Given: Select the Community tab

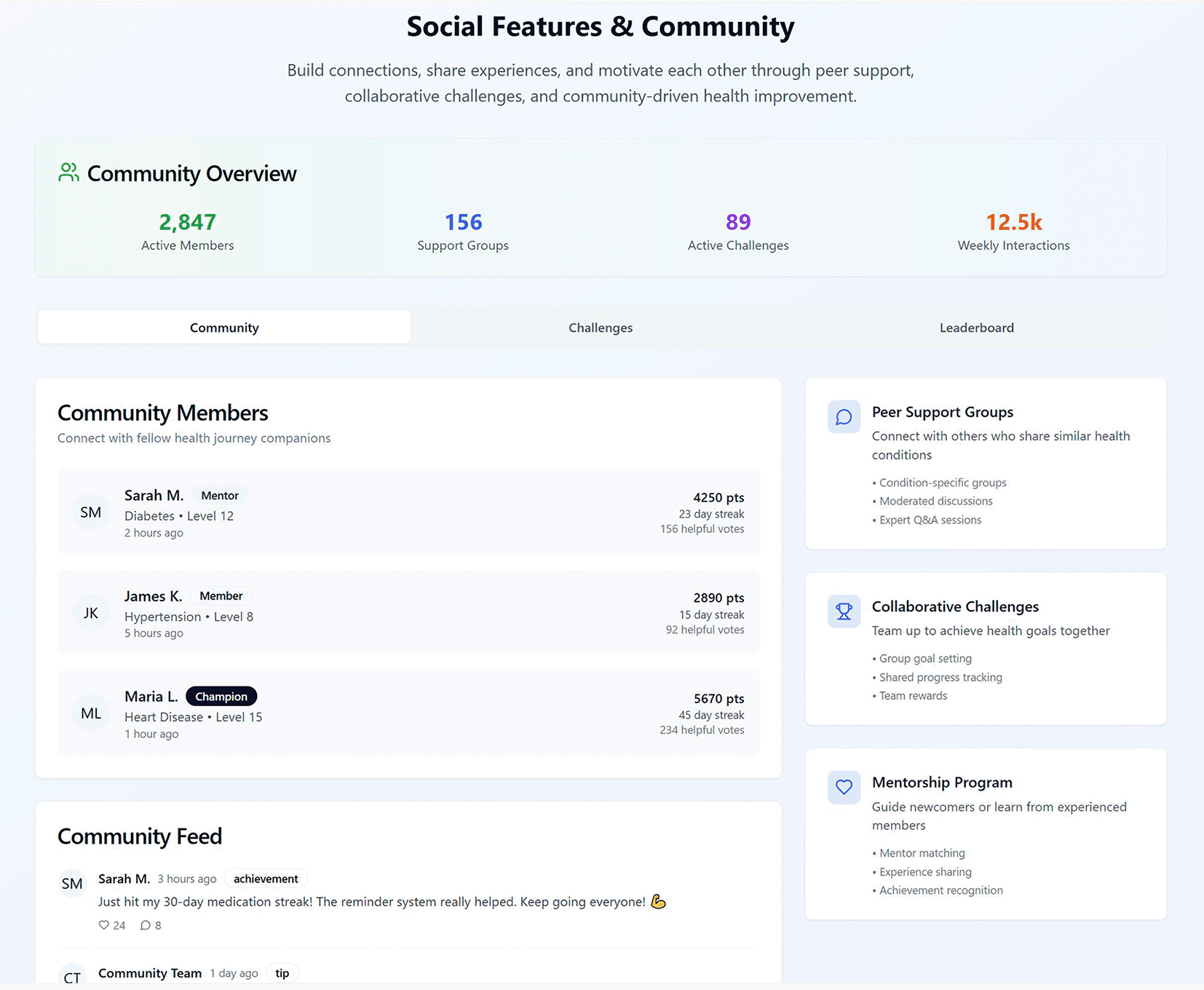Looking at the screenshot, I should (x=224, y=328).
